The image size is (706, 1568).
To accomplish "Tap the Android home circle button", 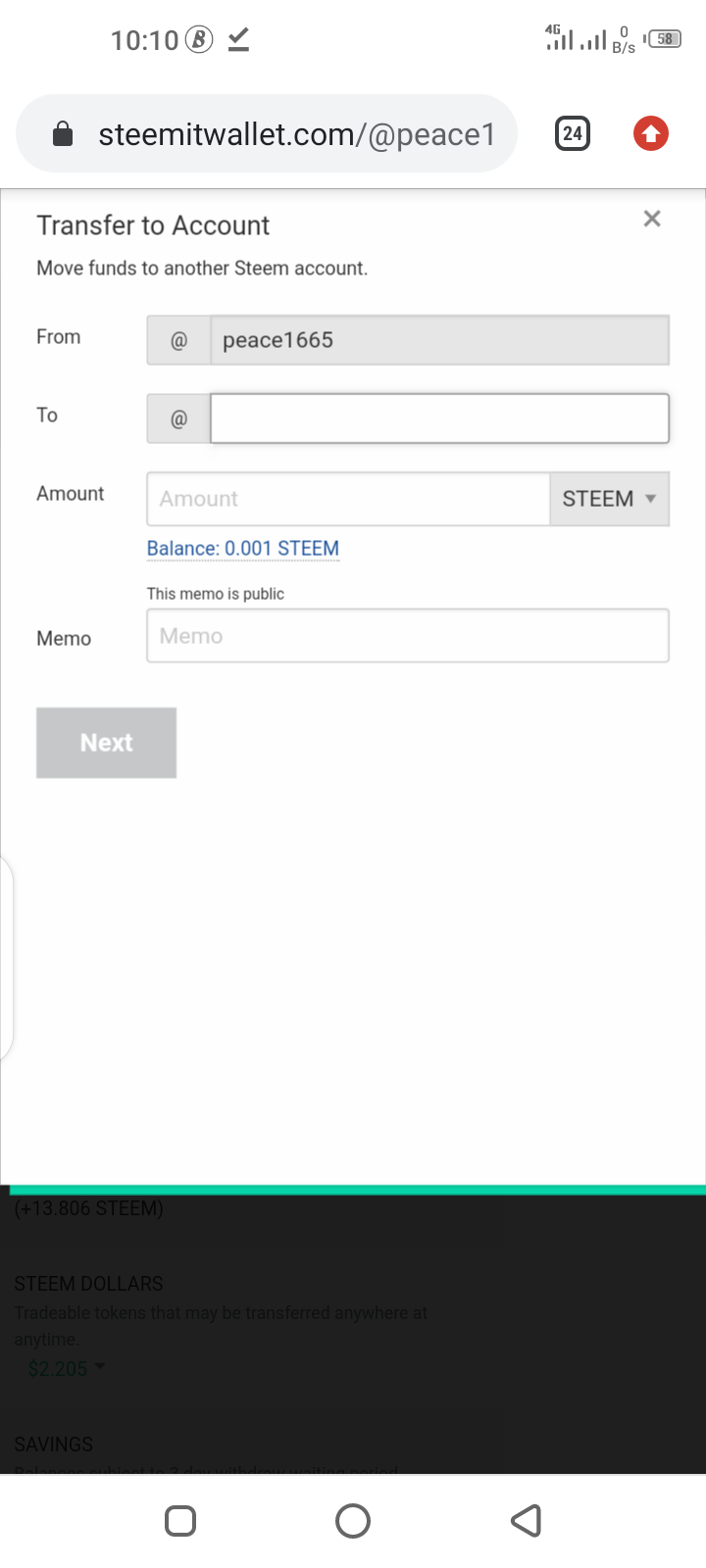I will pyautogui.click(x=353, y=1521).
